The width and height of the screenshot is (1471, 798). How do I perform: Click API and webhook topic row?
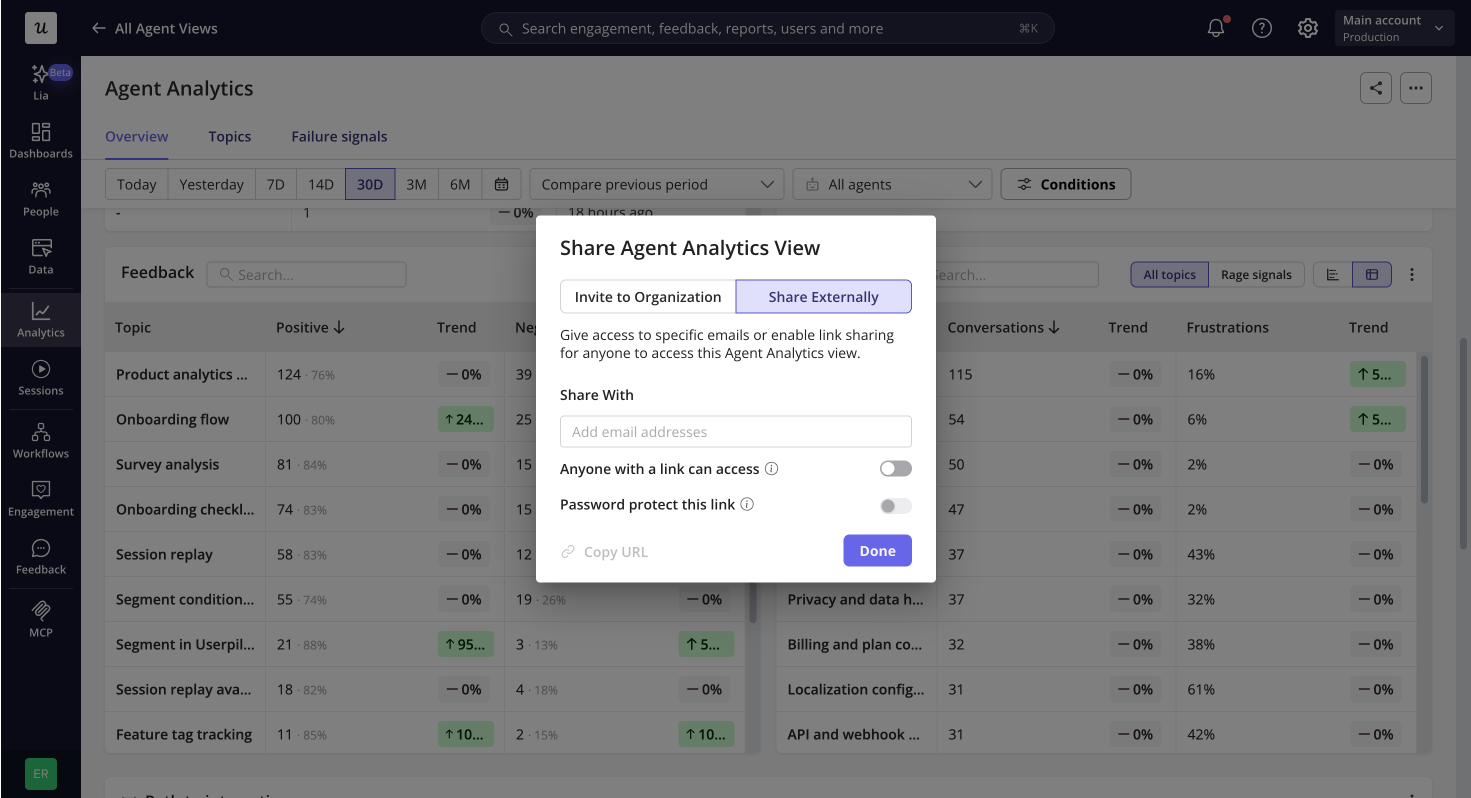pyautogui.click(x=854, y=735)
